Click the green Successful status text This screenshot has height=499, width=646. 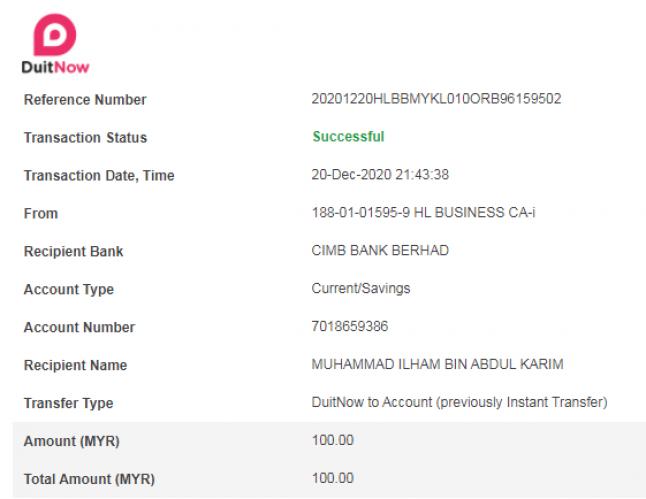pos(349,136)
